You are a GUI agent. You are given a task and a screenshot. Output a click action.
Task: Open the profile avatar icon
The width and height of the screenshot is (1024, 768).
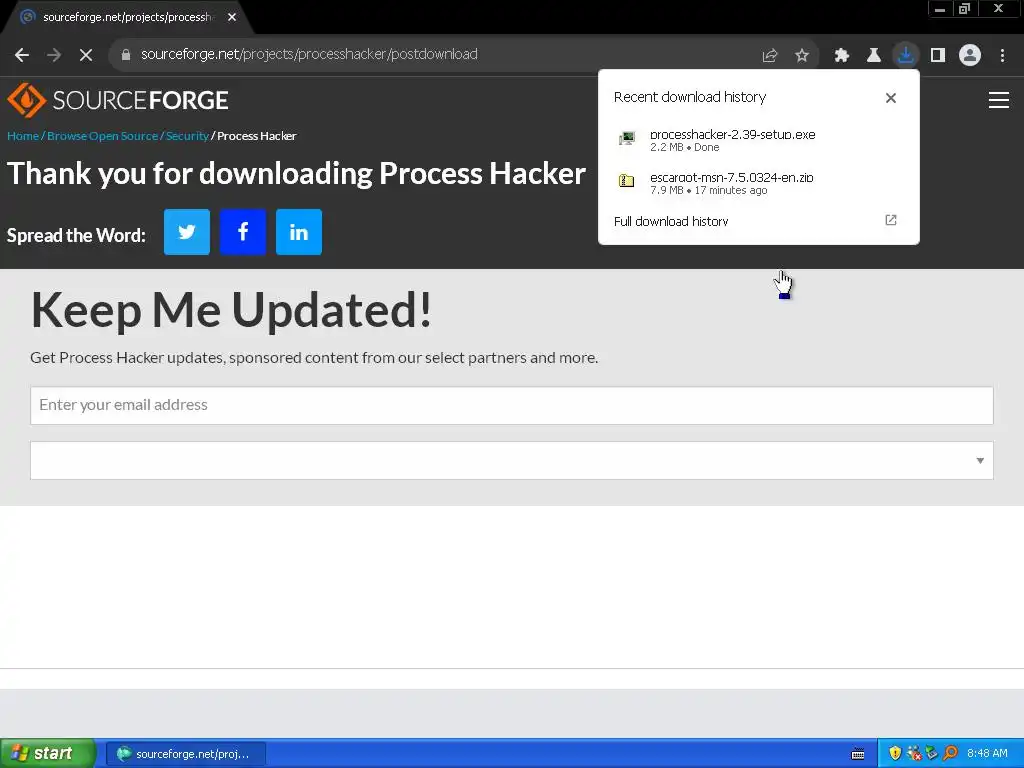pyautogui.click(x=970, y=56)
